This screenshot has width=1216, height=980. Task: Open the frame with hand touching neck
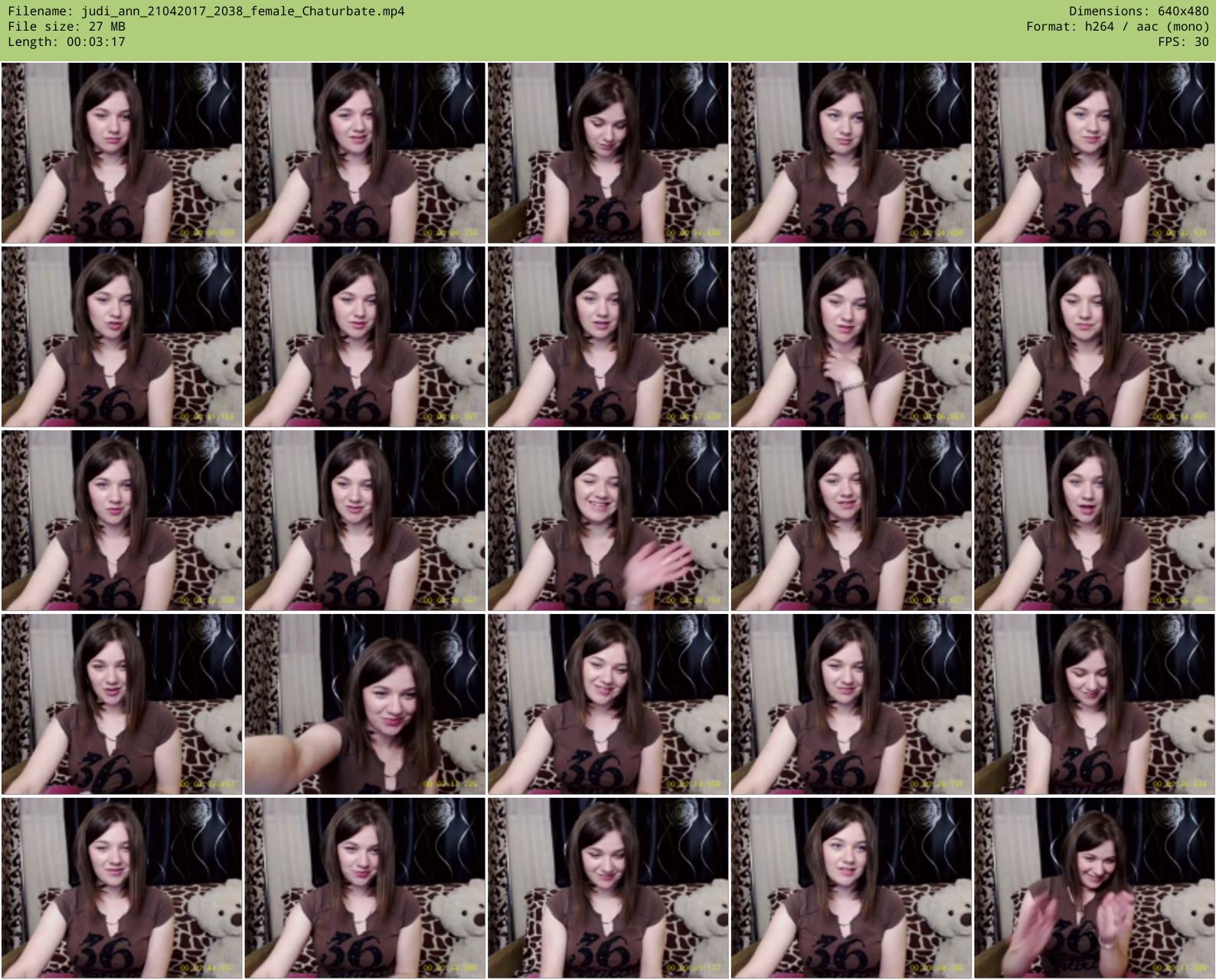pyautogui.click(x=851, y=337)
